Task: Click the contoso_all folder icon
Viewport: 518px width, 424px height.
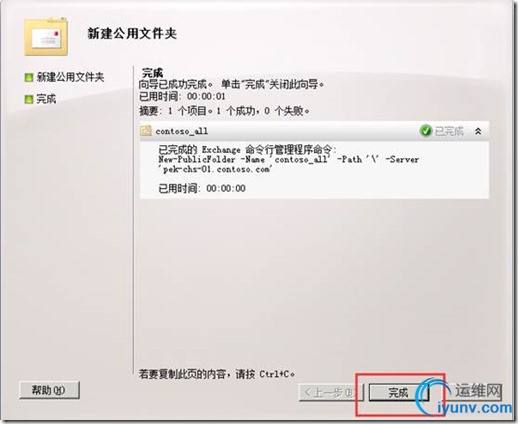Action: coord(146,131)
